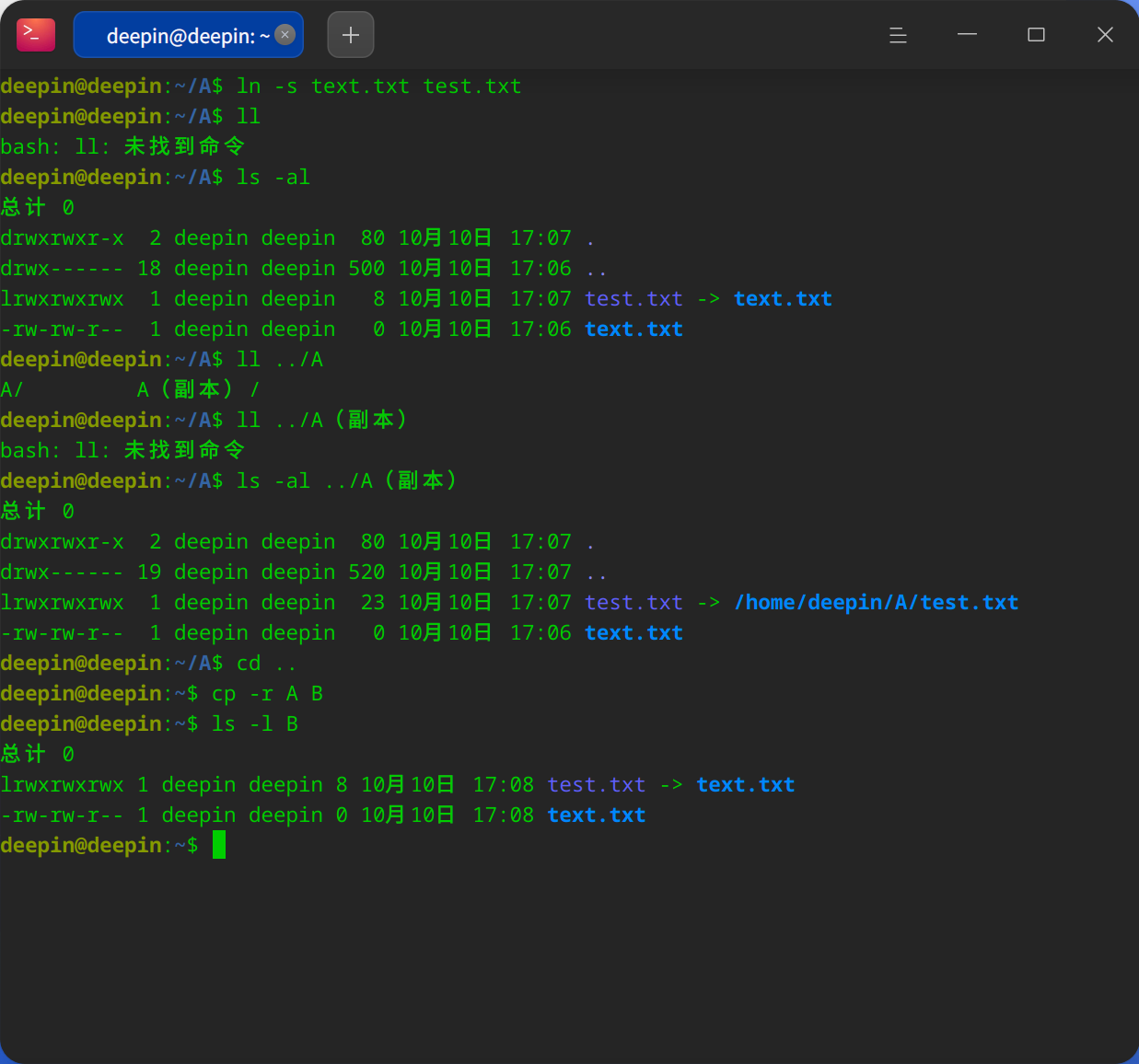Click the command 'ln -s text.txt test.txt'
This screenshot has height=1064, width=1139.
tap(378, 87)
